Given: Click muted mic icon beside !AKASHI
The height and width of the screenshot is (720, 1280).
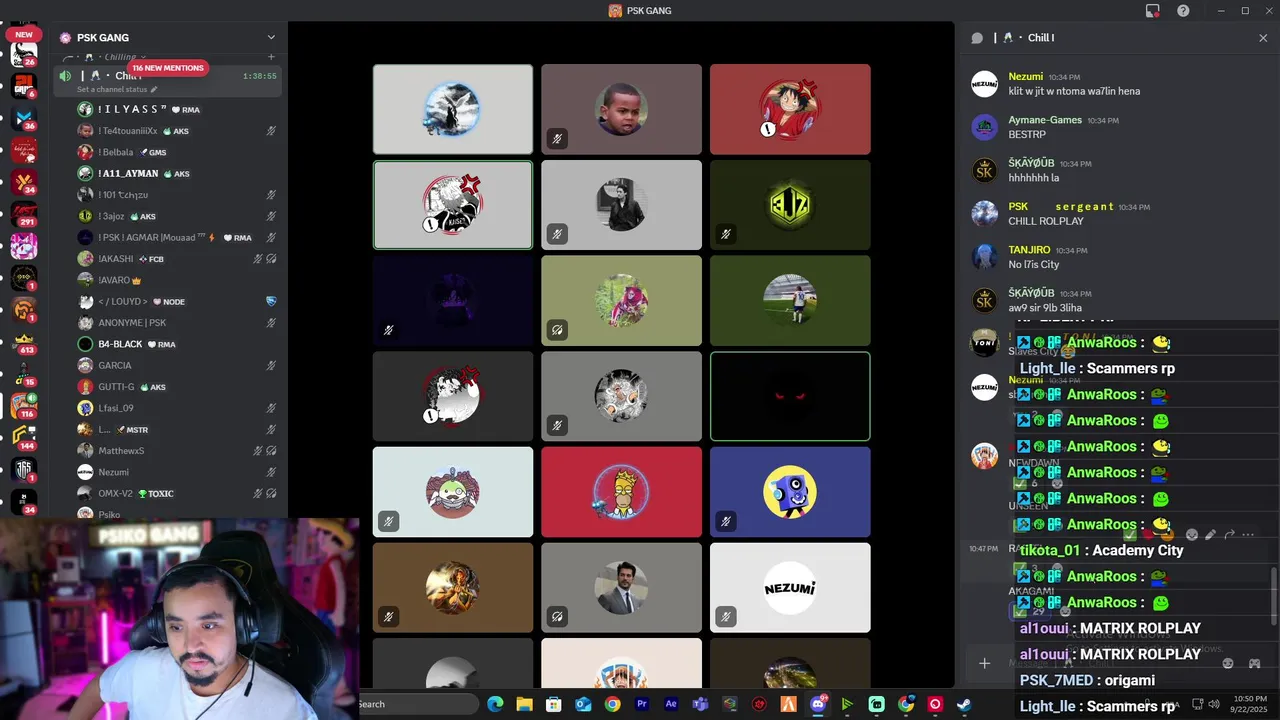Looking at the screenshot, I should [258, 259].
